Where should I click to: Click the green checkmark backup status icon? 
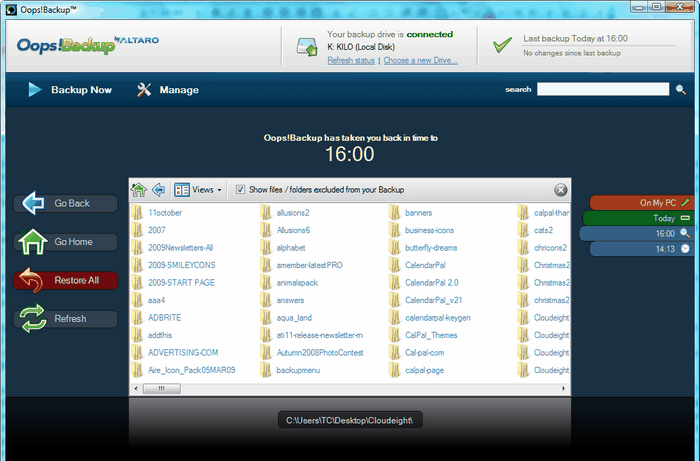(x=502, y=45)
